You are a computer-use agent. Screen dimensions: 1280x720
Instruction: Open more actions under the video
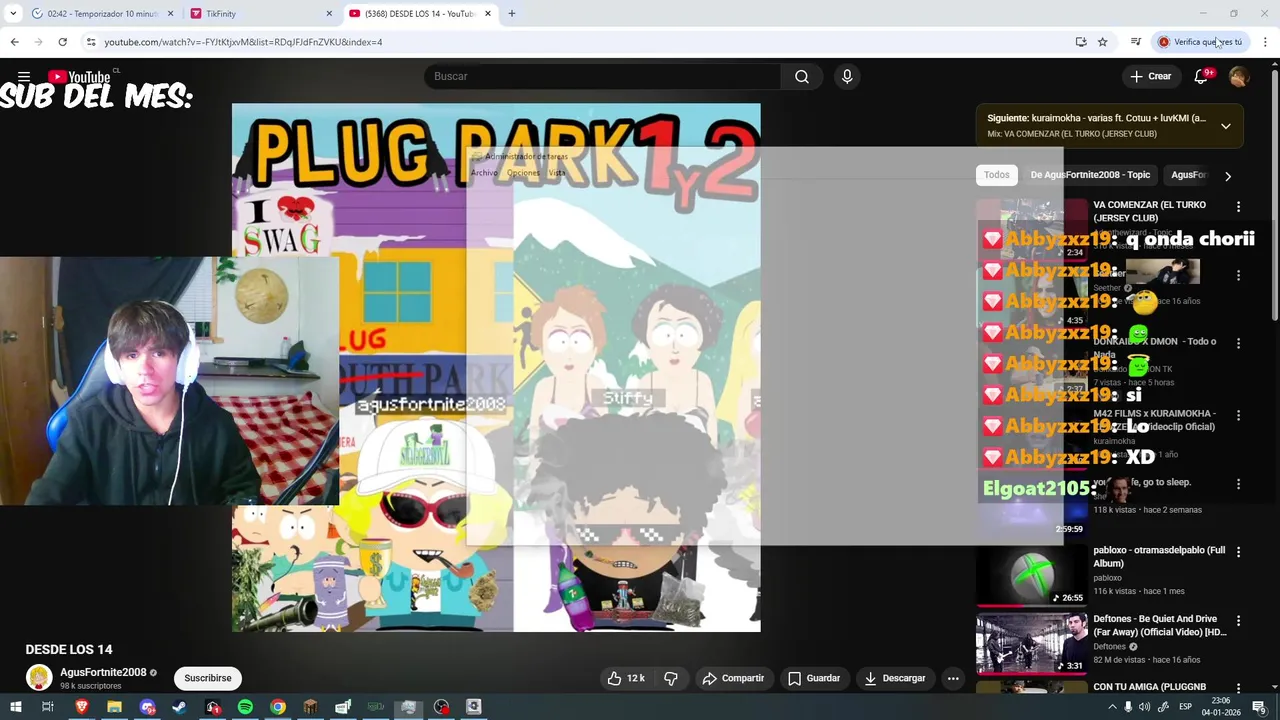click(x=953, y=678)
